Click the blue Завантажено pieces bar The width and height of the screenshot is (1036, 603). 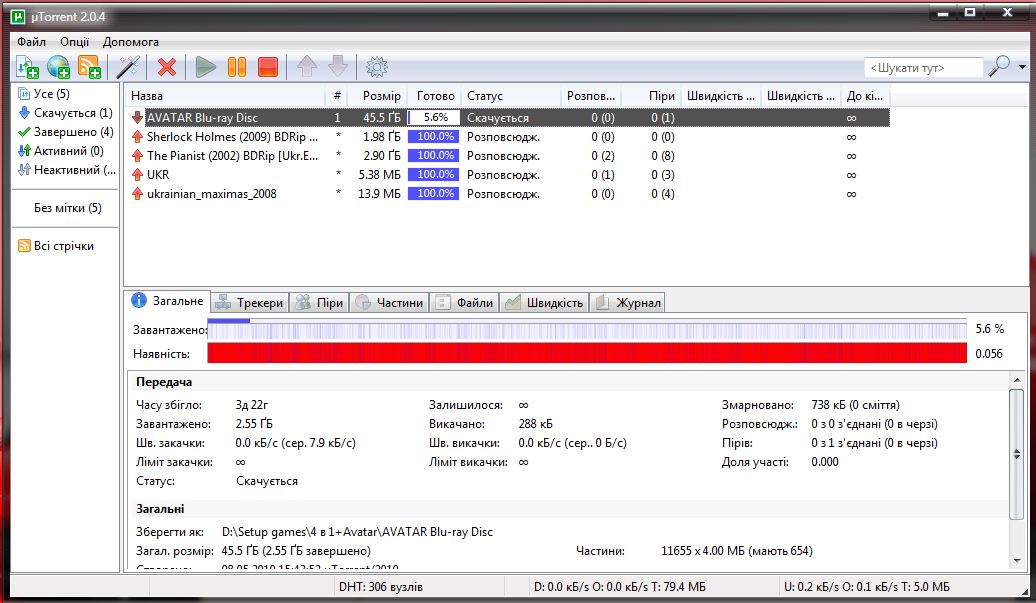click(x=587, y=329)
